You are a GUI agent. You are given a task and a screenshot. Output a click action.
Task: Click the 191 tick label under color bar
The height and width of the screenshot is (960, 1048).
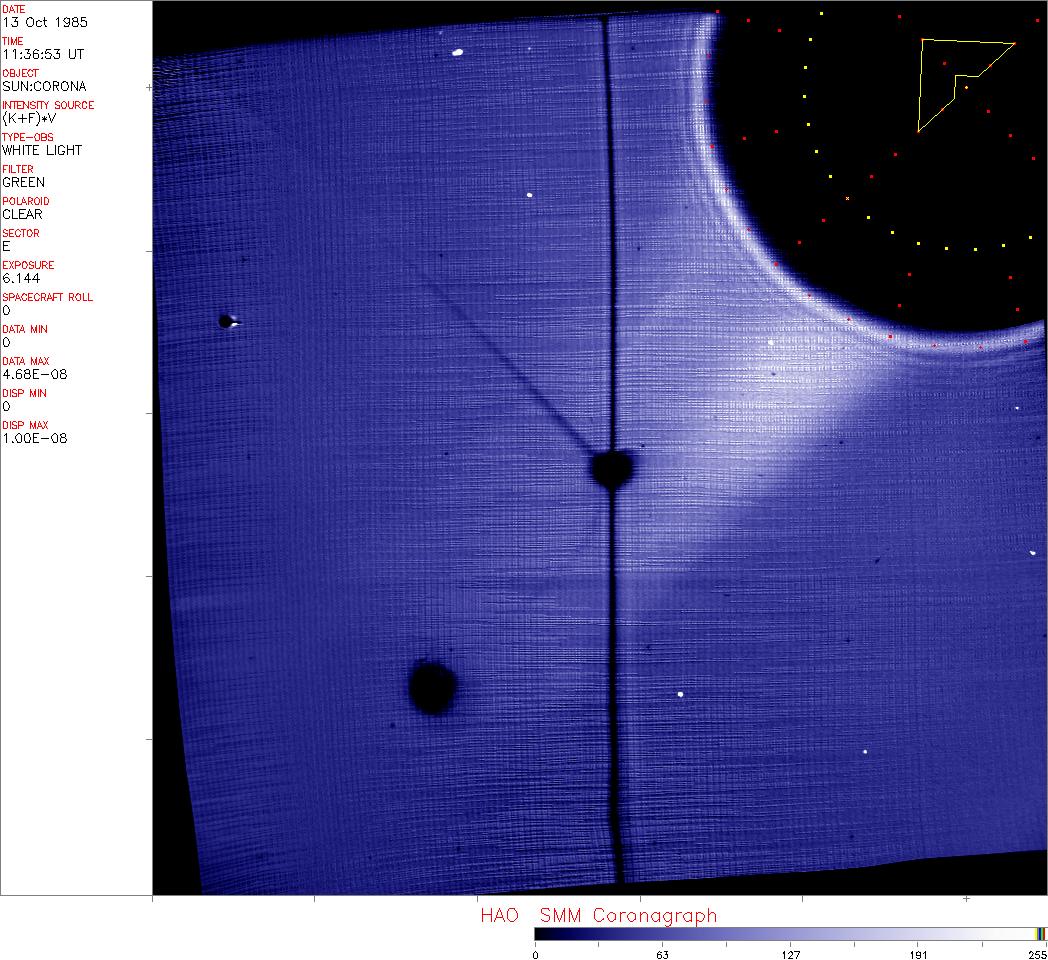click(x=918, y=953)
